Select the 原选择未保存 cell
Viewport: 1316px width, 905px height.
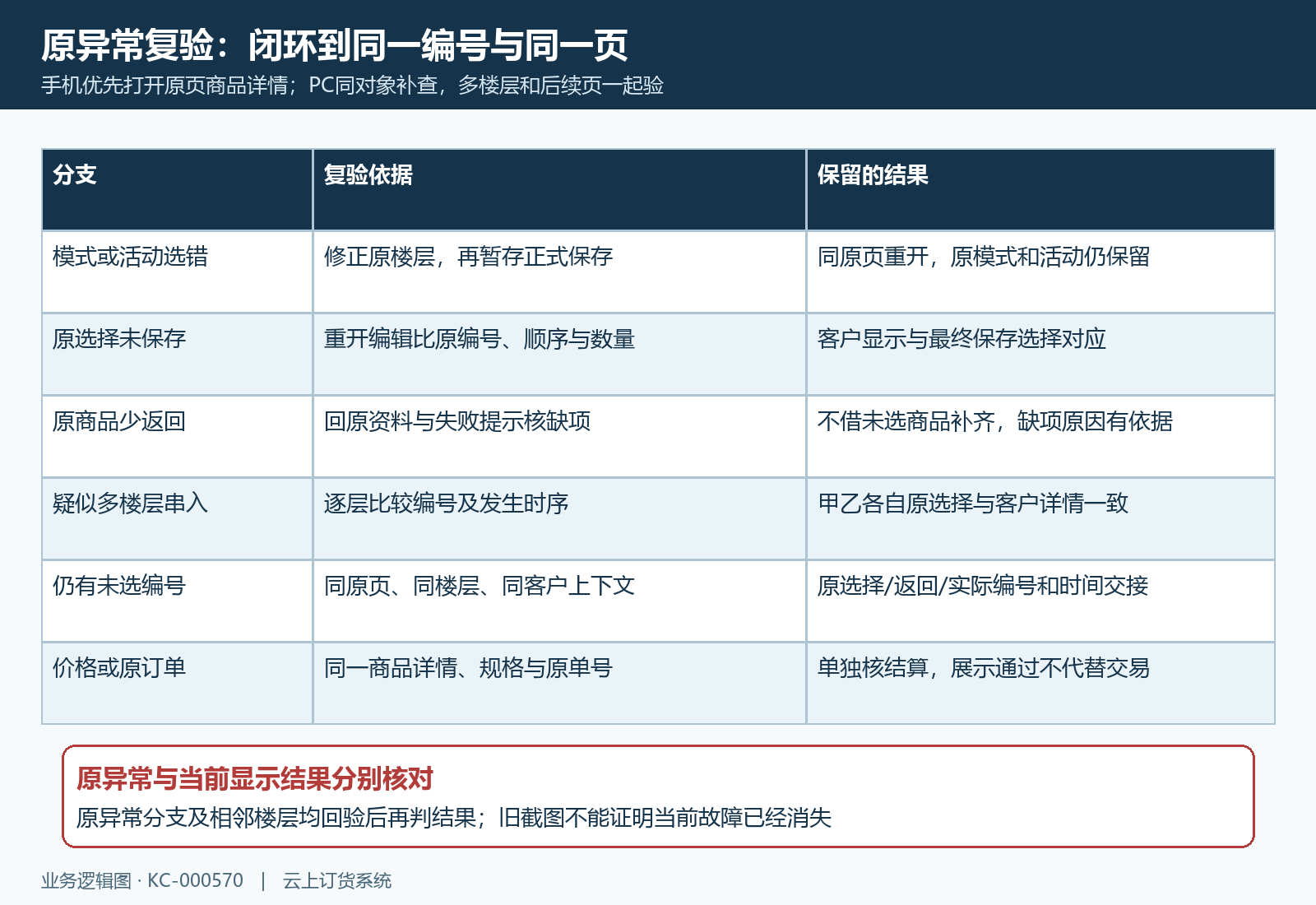tap(178, 355)
